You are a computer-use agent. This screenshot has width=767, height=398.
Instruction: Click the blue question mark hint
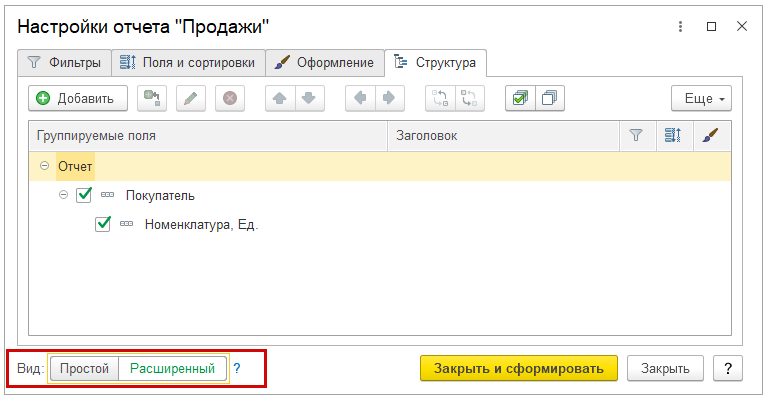point(237,369)
